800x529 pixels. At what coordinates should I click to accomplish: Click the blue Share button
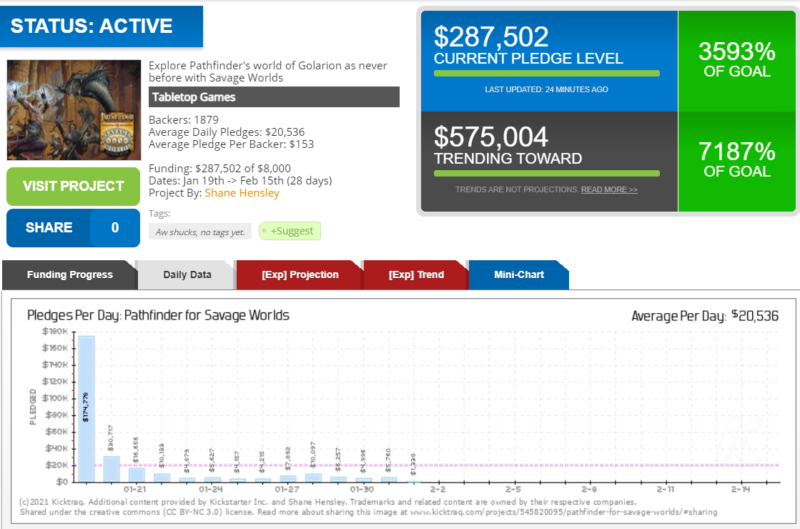coord(48,228)
